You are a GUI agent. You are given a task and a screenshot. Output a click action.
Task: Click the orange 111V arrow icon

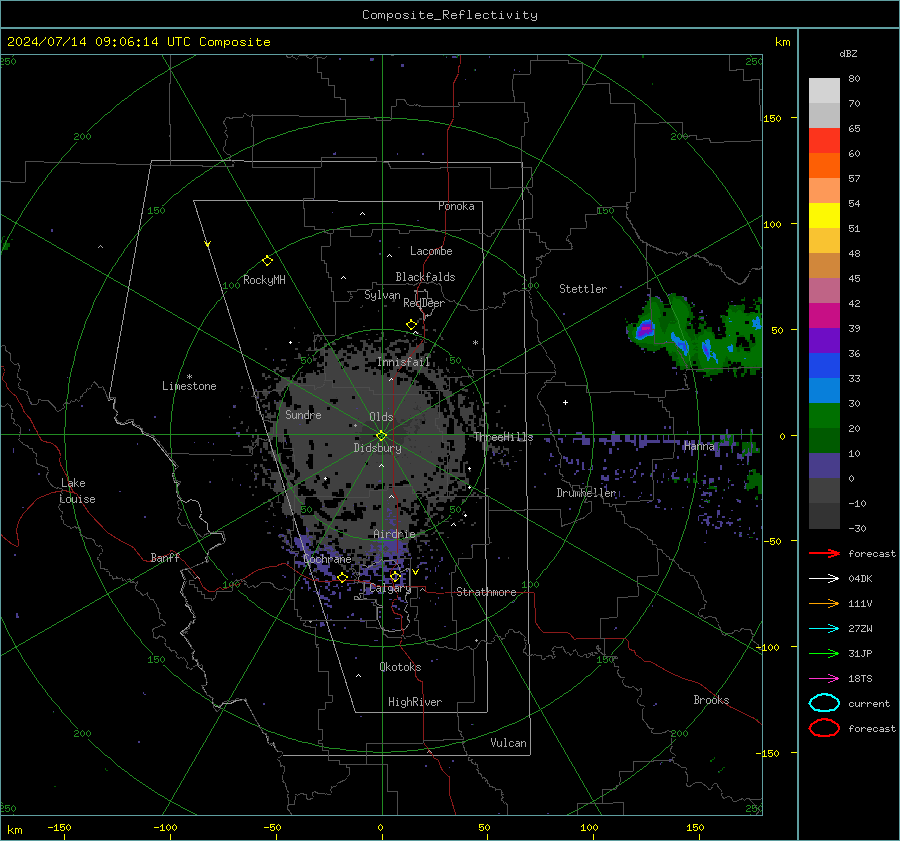(824, 603)
